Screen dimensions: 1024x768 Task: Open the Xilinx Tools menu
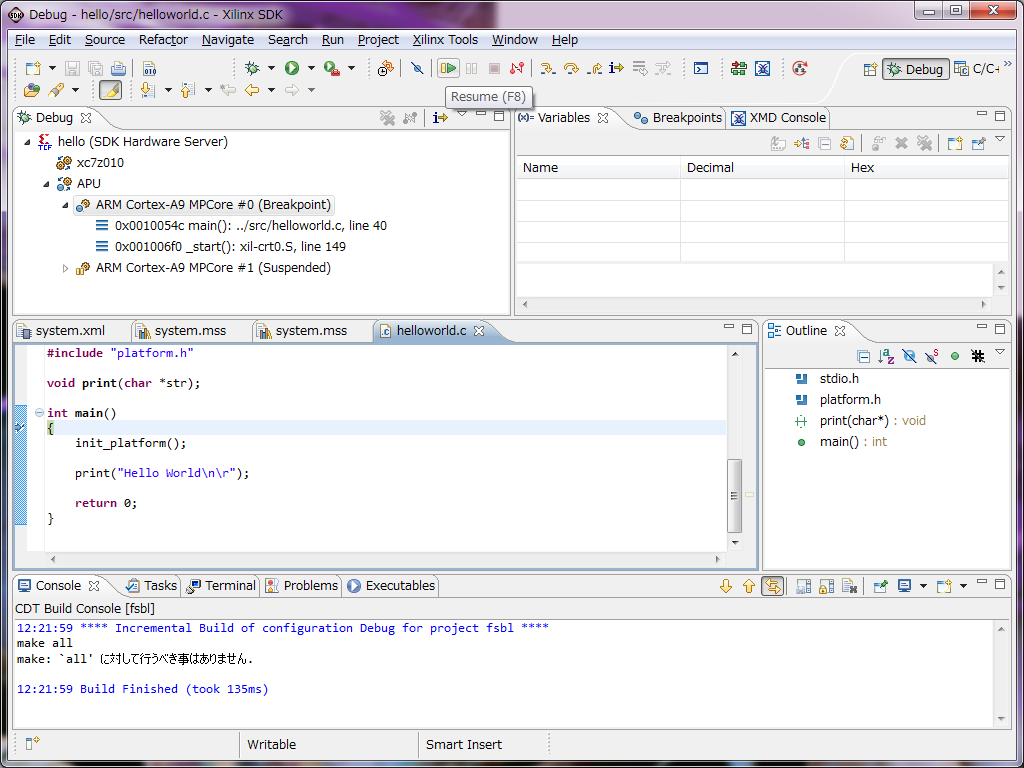pos(445,40)
